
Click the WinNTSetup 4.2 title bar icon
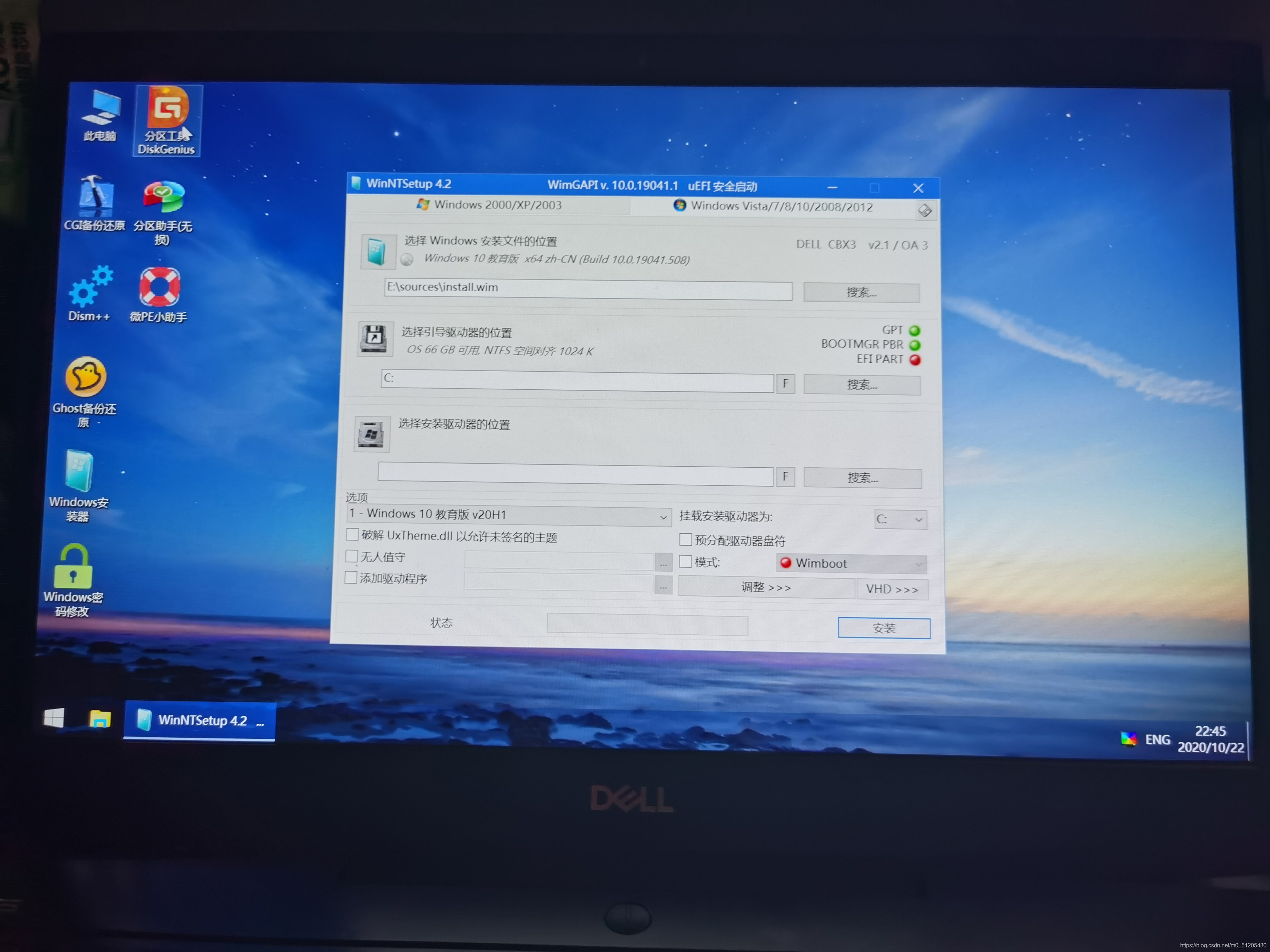[x=356, y=183]
